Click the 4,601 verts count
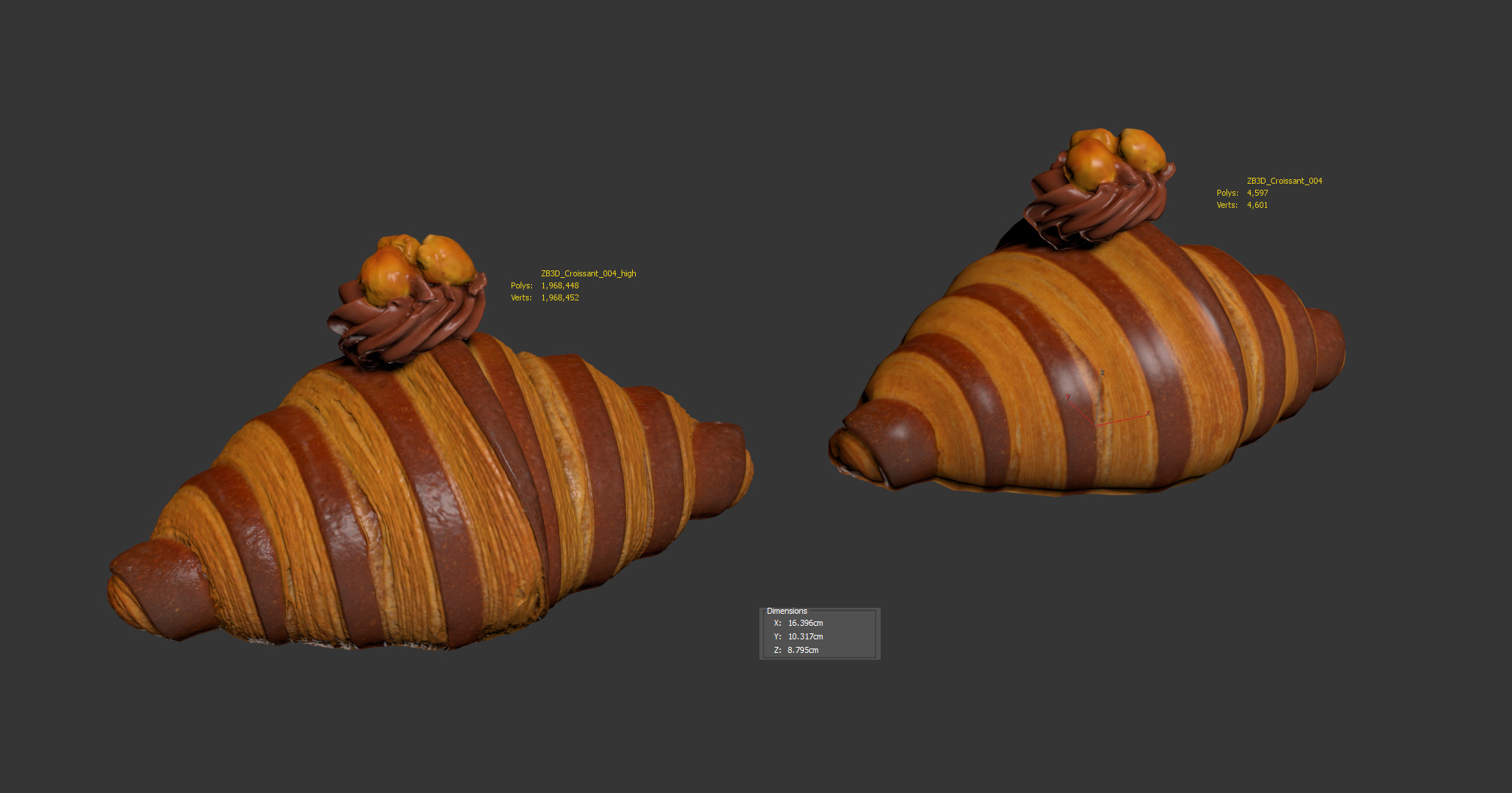 [1257, 205]
